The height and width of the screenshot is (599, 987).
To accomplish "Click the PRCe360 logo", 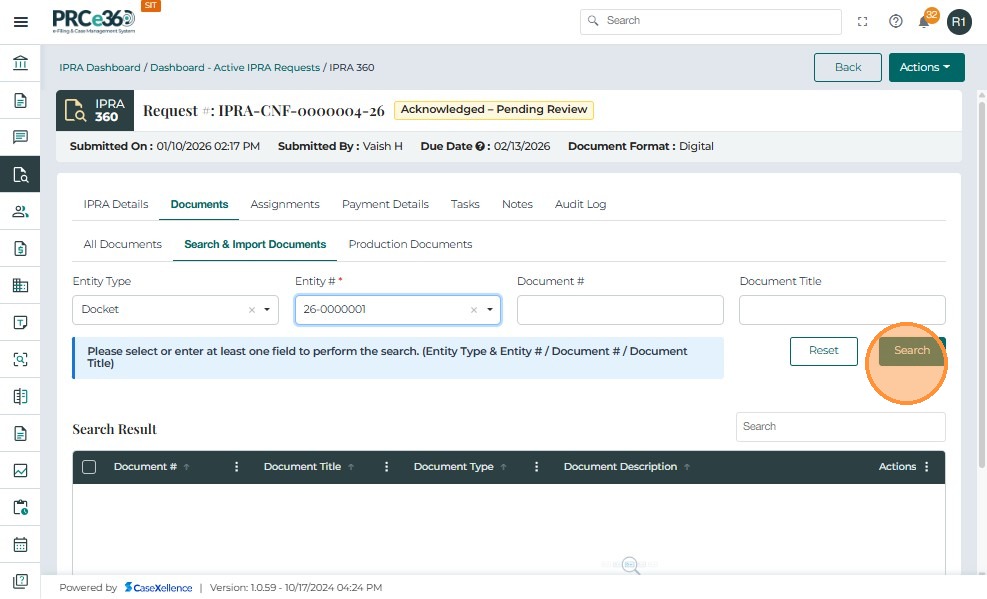I will tap(93, 21).
